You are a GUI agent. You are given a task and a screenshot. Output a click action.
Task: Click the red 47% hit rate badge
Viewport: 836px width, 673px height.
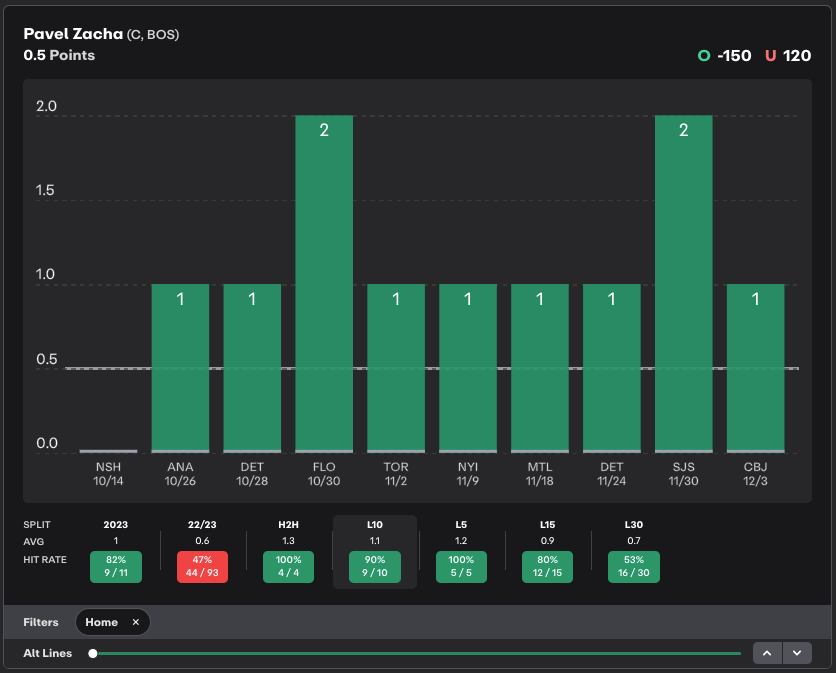pyautogui.click(x=202, y=567)
